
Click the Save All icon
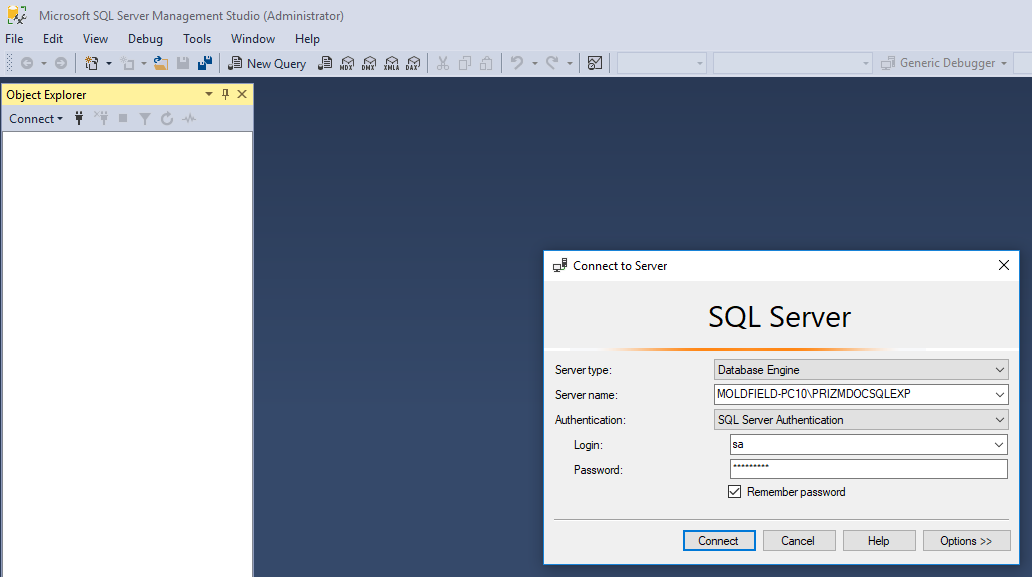205,63
